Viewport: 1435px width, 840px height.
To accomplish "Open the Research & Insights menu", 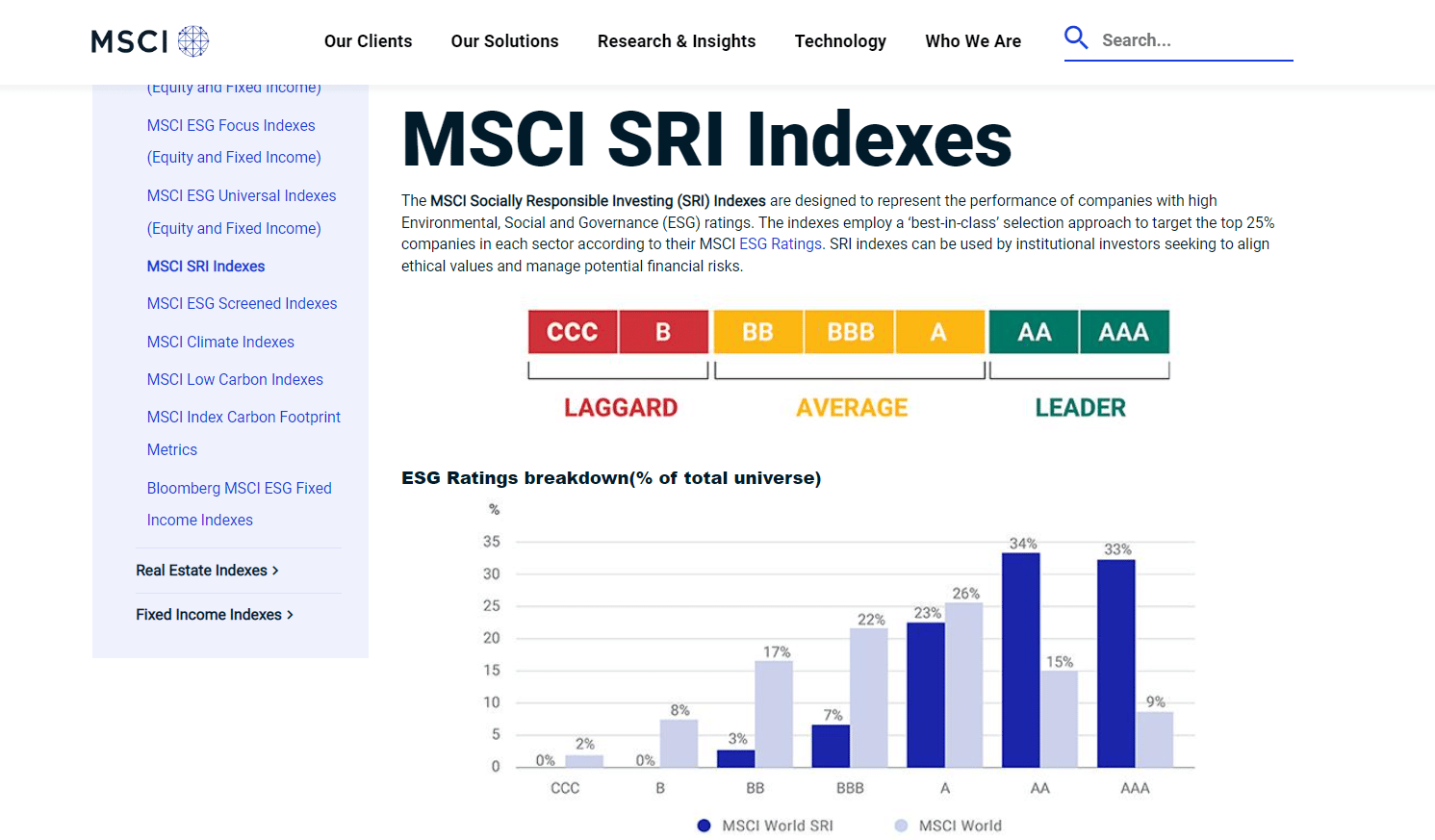I will click(x=677, y=41).
